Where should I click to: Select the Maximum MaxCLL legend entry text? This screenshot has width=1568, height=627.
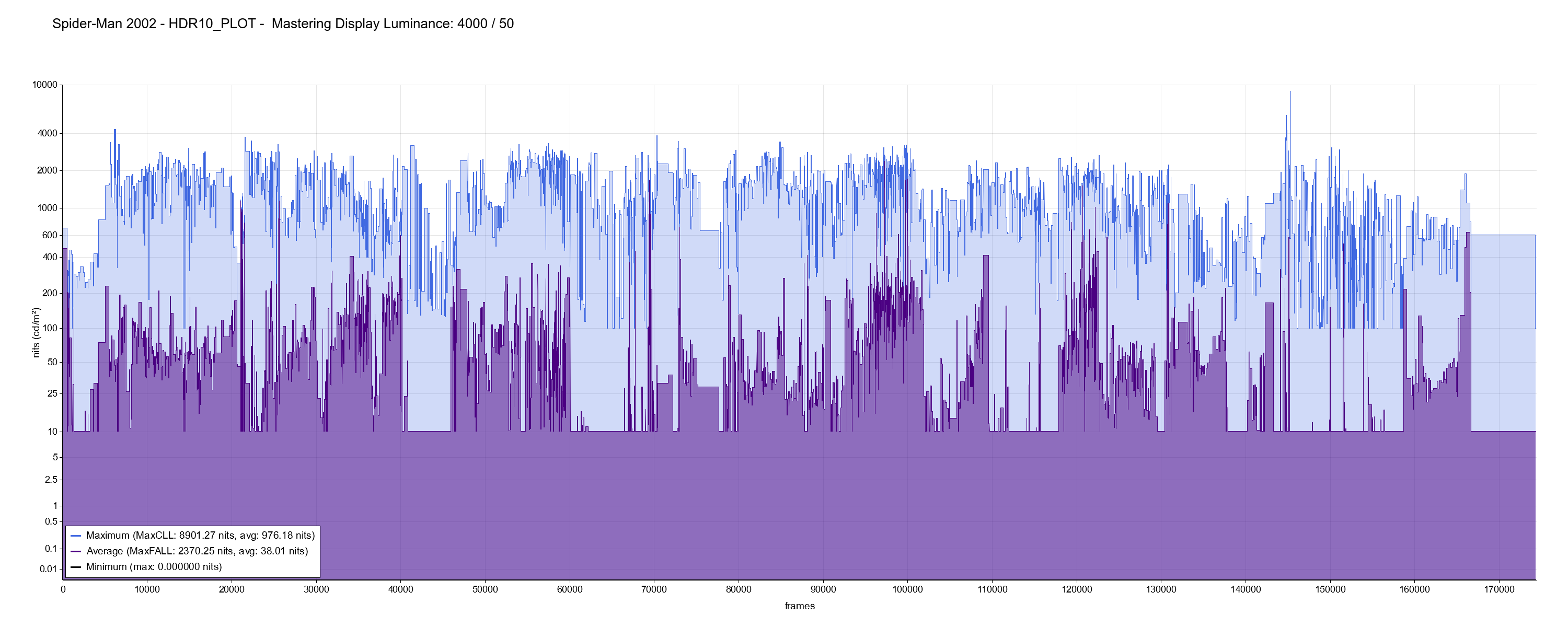(x=200, y=536)
